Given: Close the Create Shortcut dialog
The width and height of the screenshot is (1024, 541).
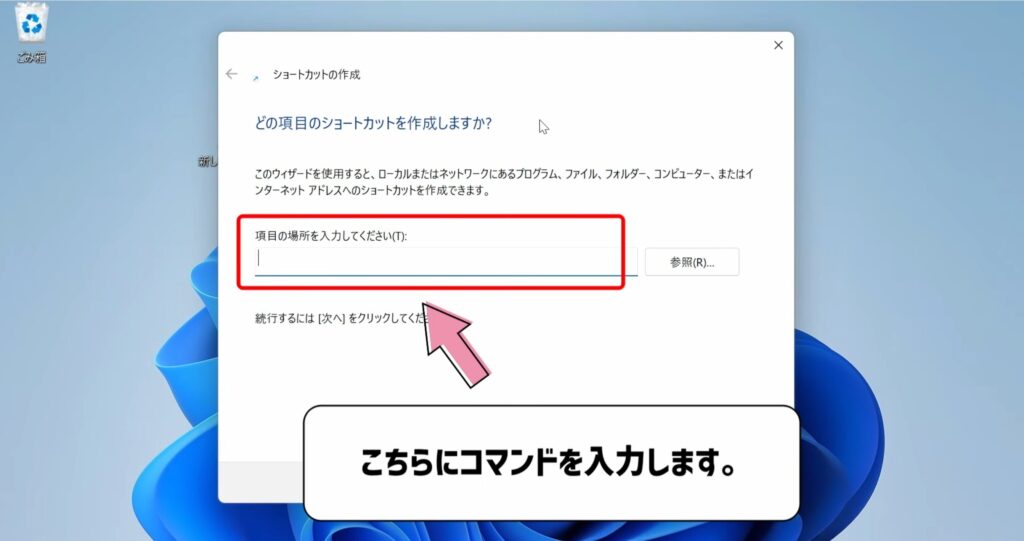Looking at the screenshot, I should tap(778, 45).
